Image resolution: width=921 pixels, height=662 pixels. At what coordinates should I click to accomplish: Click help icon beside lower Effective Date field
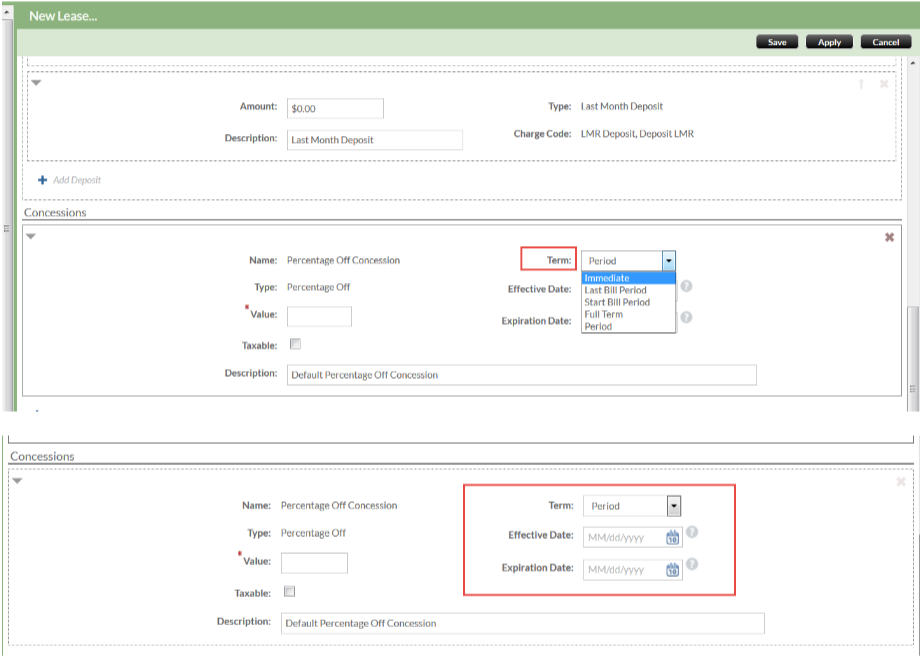click(692, 532)
